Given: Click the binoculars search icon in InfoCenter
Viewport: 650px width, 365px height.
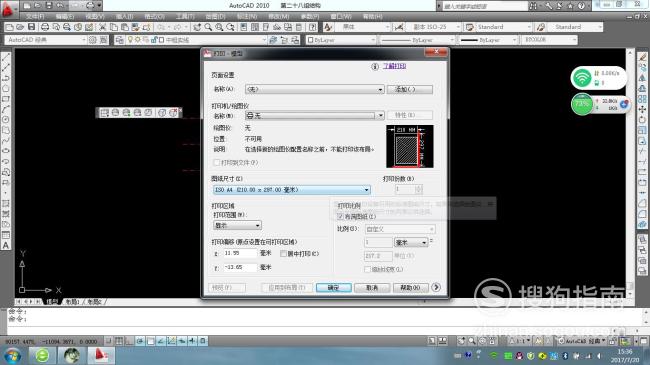Looking at the screenshot, I should 534,6.
